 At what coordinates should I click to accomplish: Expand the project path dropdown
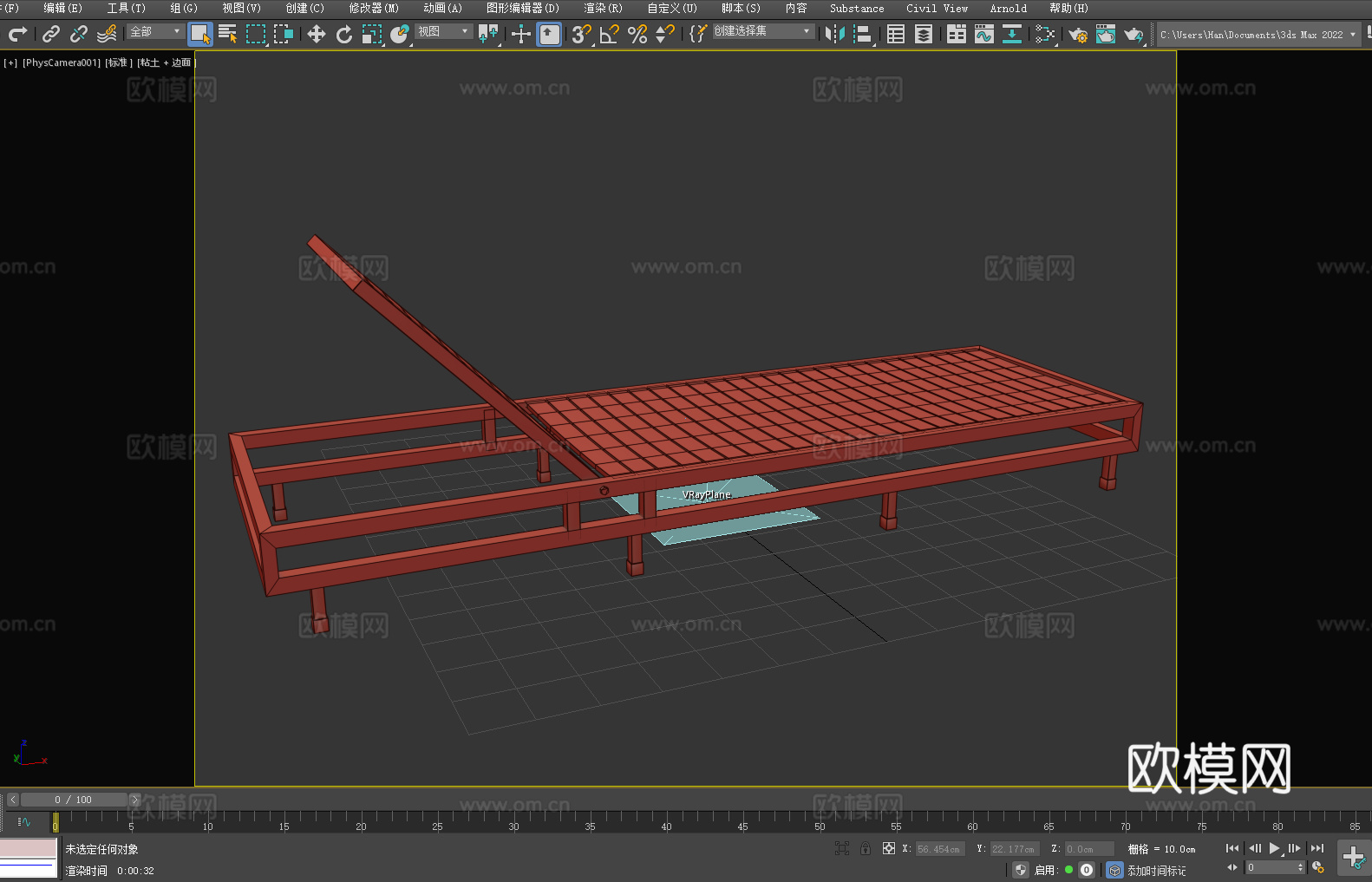coord(1353,35)
